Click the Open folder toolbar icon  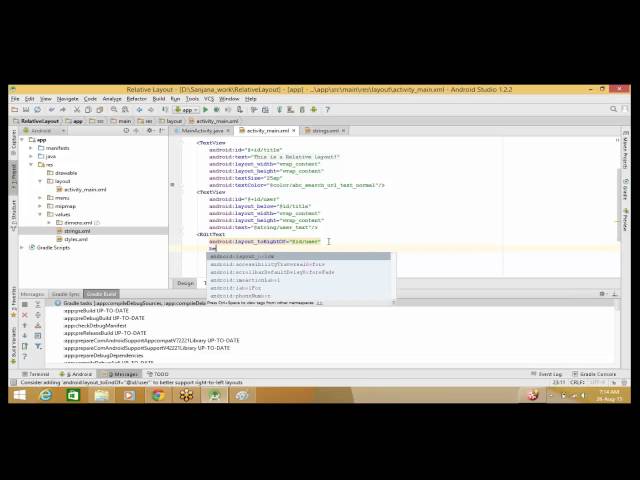15,109
